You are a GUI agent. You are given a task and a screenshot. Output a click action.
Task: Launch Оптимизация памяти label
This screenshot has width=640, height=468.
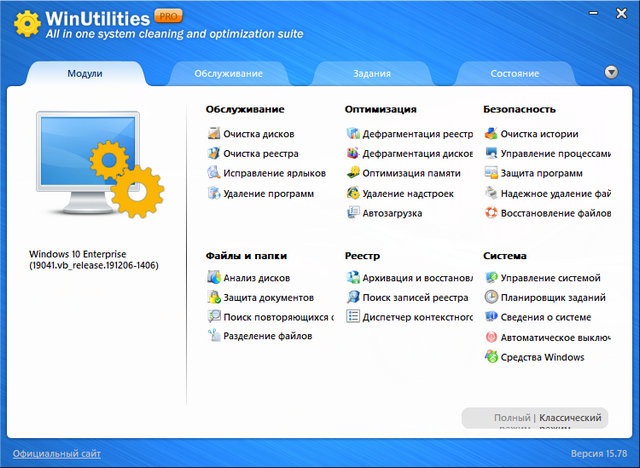[411, 173]
